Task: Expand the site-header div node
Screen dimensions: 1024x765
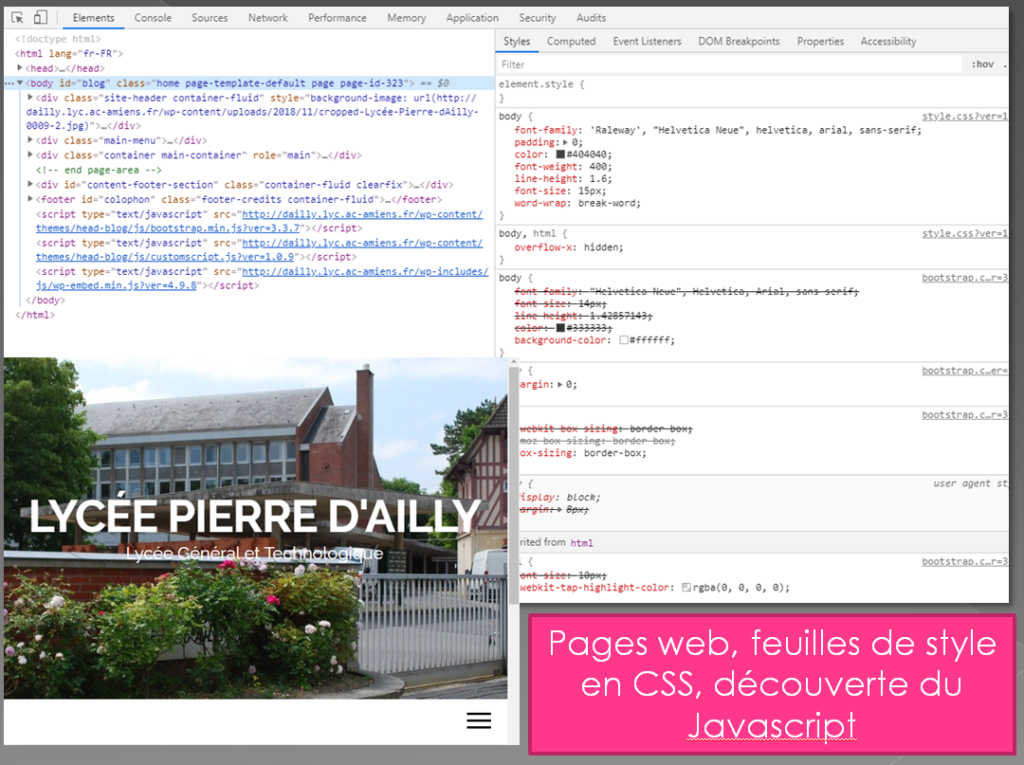Action: click(30, 98)
